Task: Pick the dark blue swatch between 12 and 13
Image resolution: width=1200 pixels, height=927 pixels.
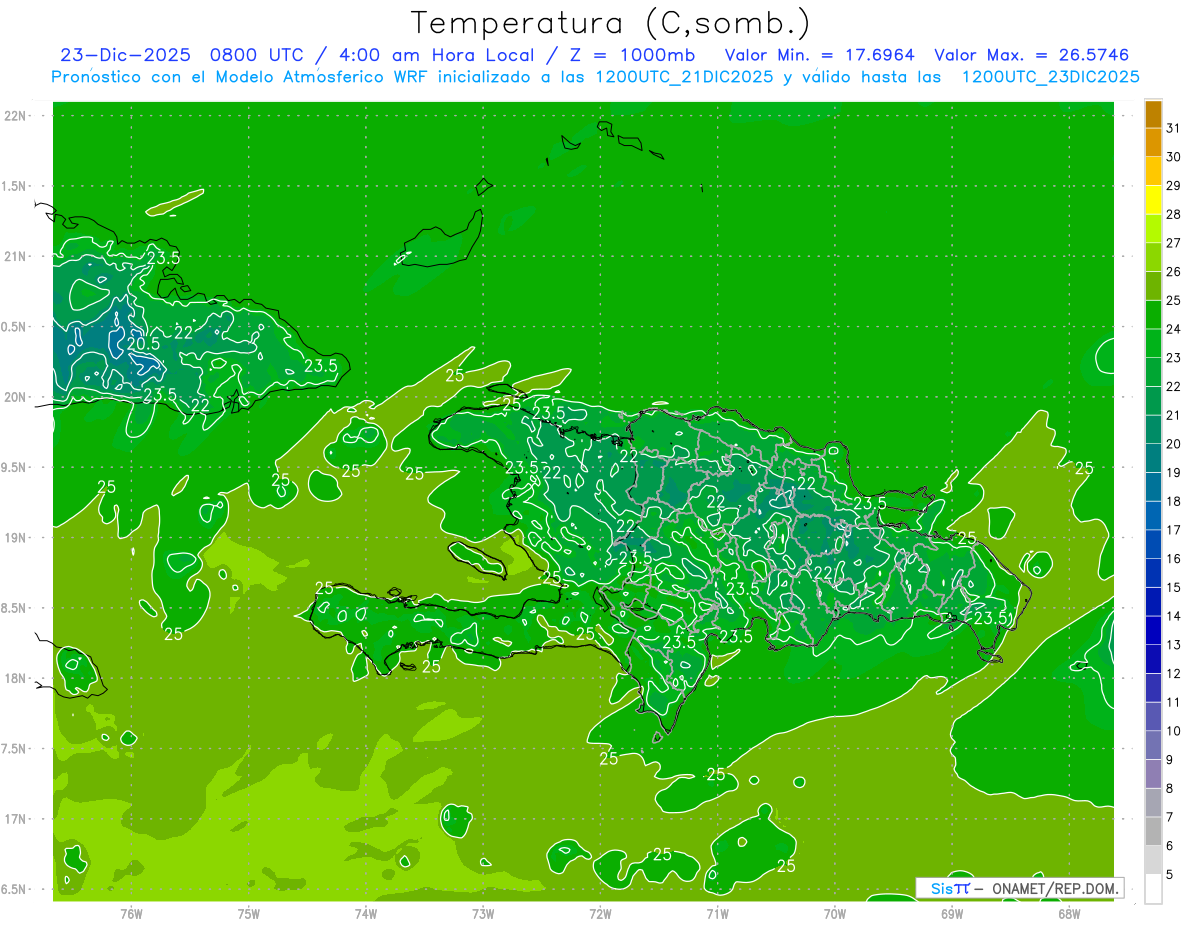Action: pos(1153,659)
